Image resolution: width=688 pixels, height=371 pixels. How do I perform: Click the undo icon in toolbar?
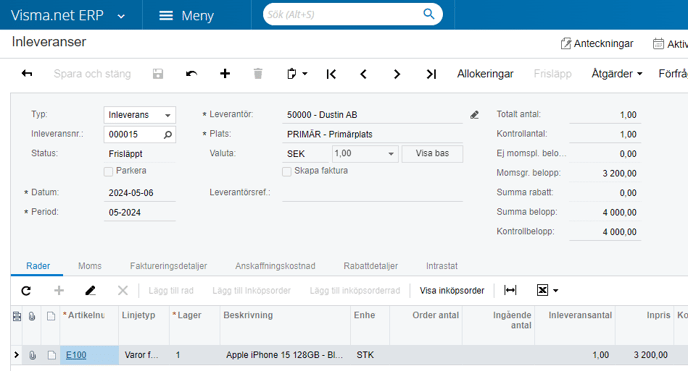[x=191, y=74]
